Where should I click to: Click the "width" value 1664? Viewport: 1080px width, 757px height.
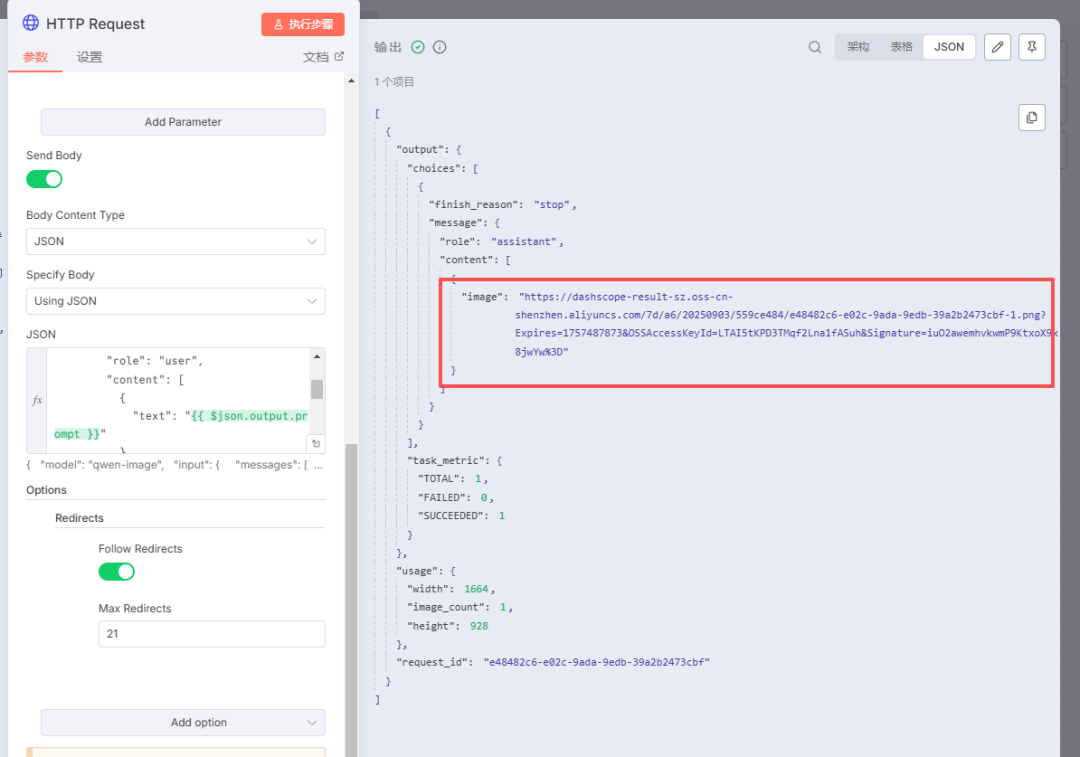point(476,589)
